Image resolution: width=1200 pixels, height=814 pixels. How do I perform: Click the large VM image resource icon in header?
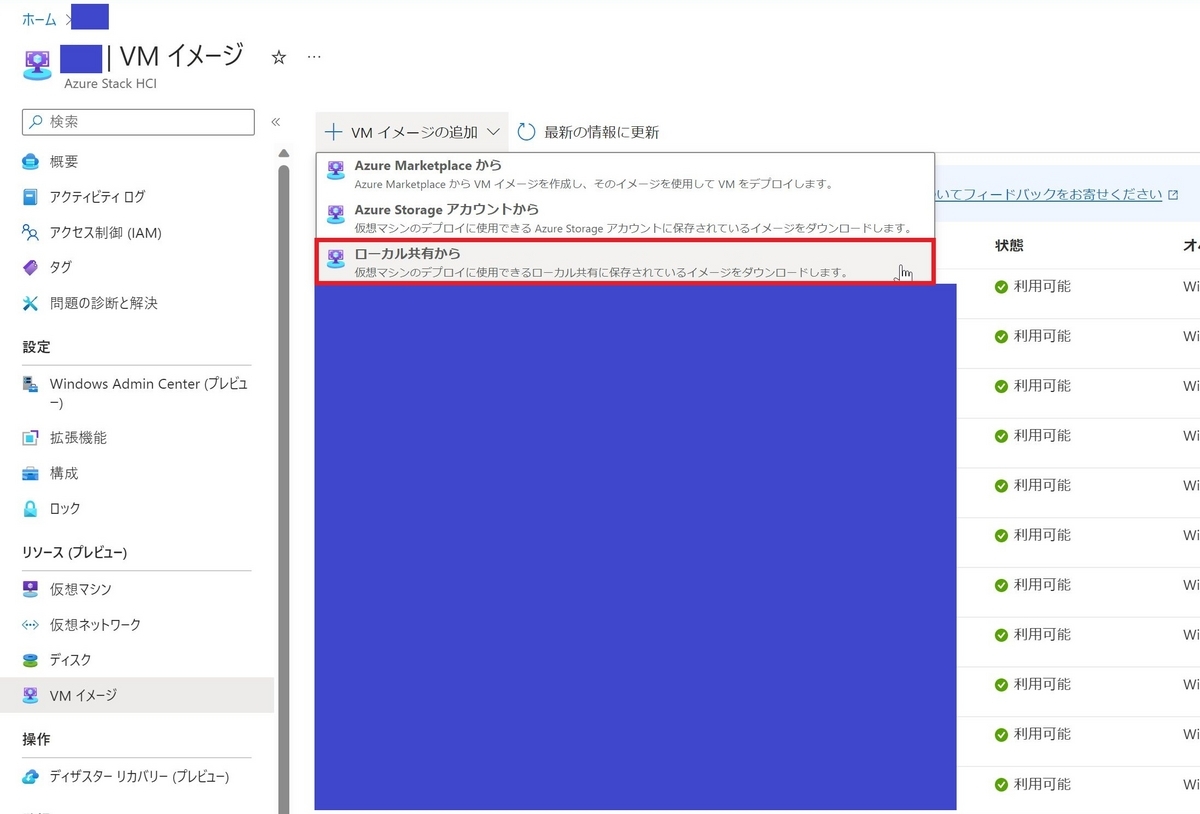37,65
